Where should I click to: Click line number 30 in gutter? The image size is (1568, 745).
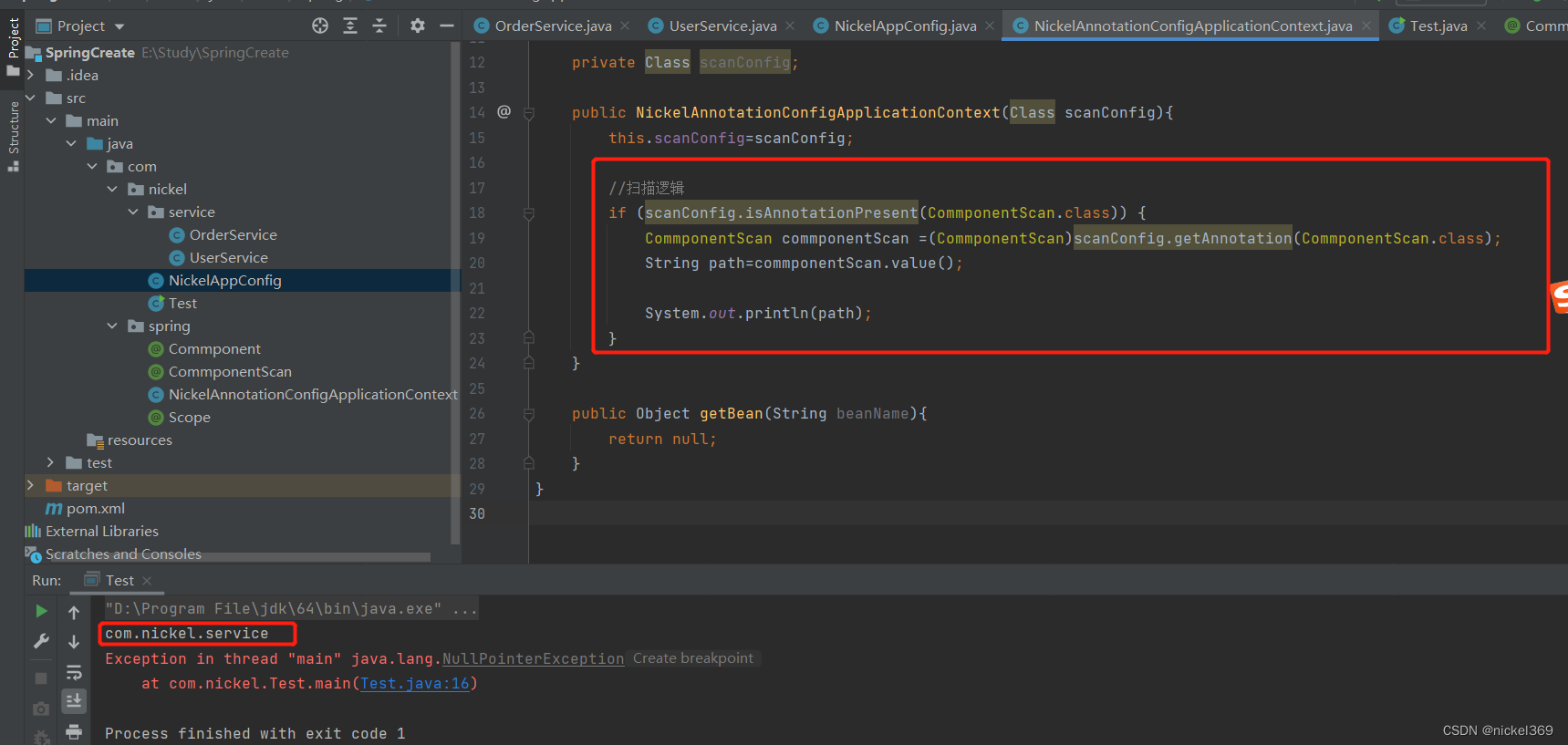[477, 513]
